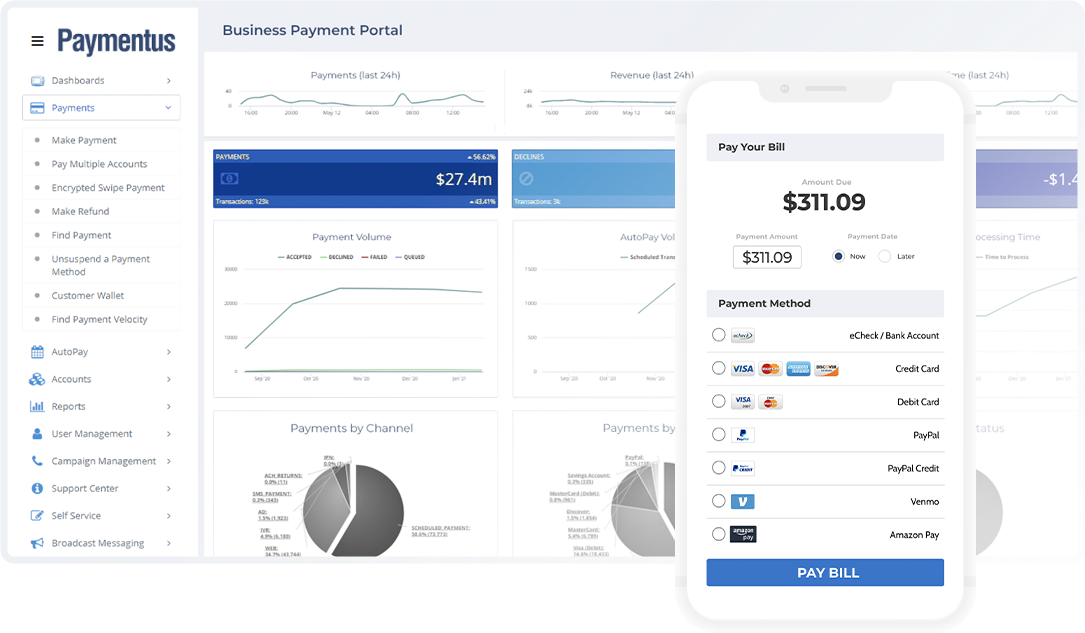Image resolution: width=1085 pixels, height=633 pixels.
Task: Click the PayPal logo icon
Action: pos(743,435)
